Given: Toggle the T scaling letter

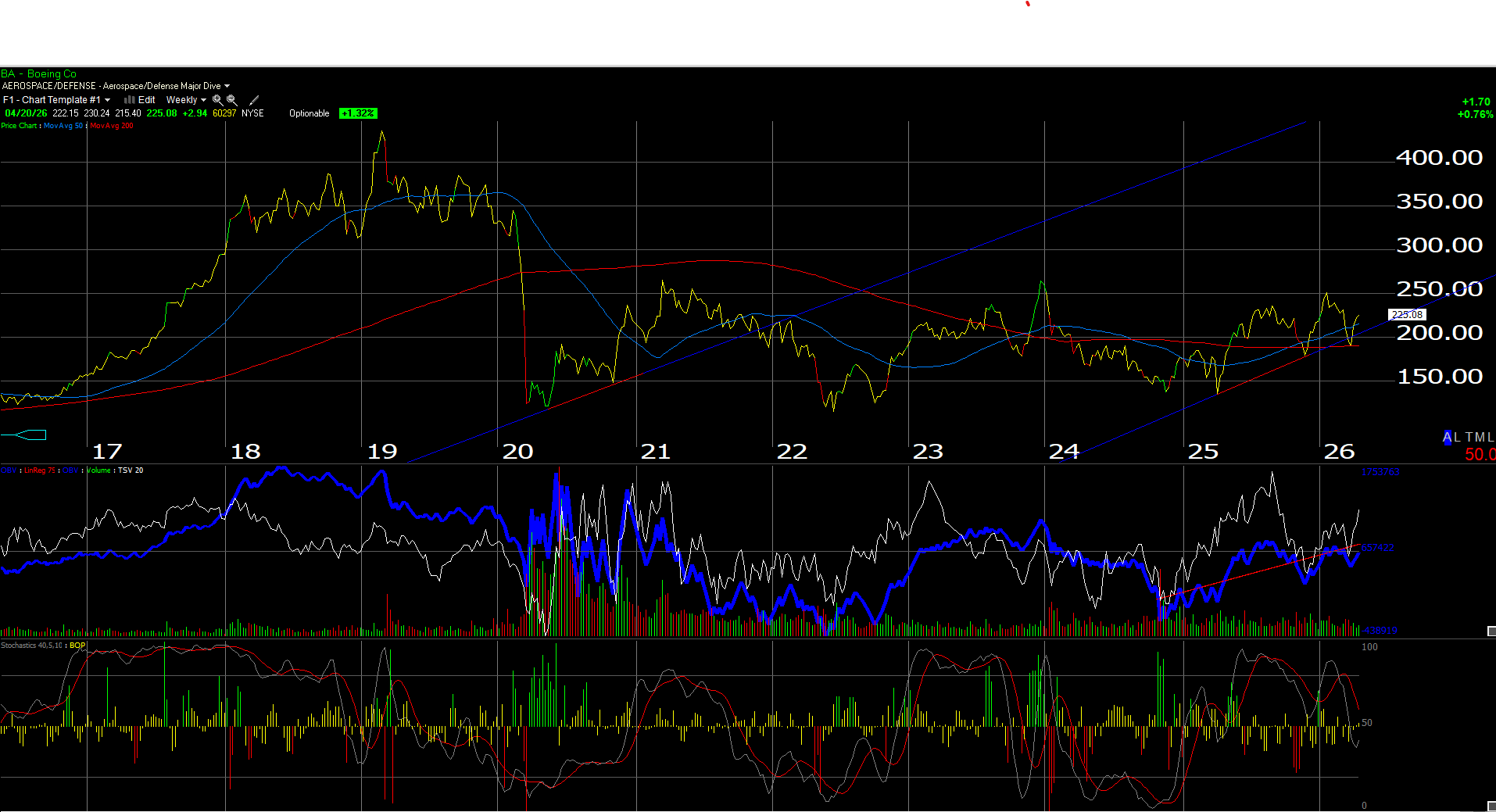Looking at the screenshot, I should 1469,437.
